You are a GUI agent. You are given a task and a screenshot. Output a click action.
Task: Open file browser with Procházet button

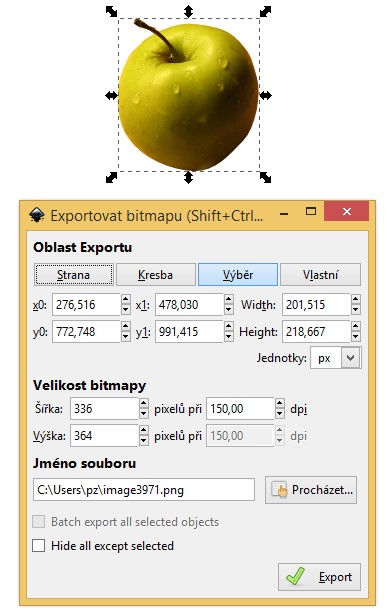[x=311, y=490]
